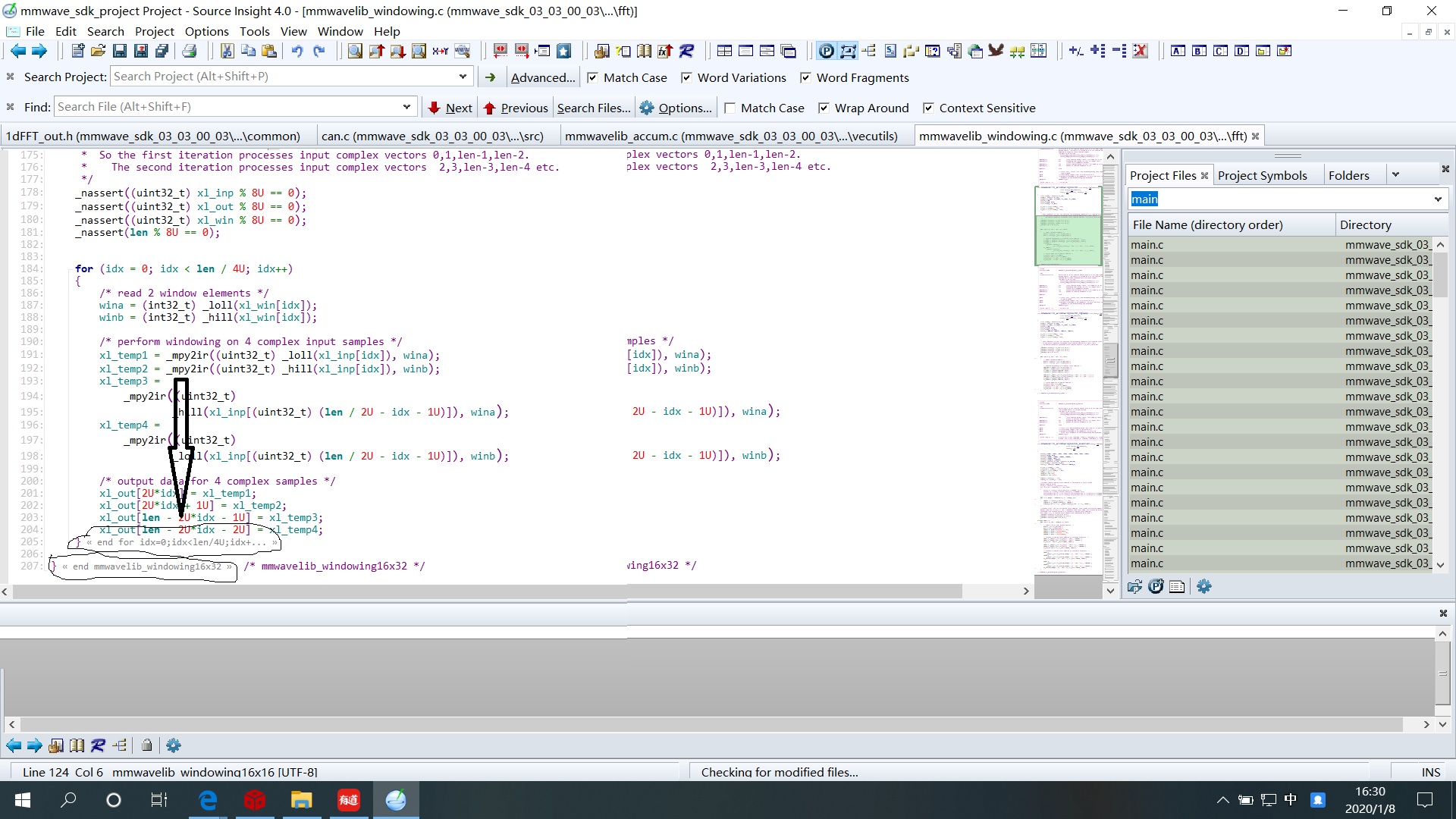
Task: Toggle the Wrap Around checkbox
Action: click(824, 108)
